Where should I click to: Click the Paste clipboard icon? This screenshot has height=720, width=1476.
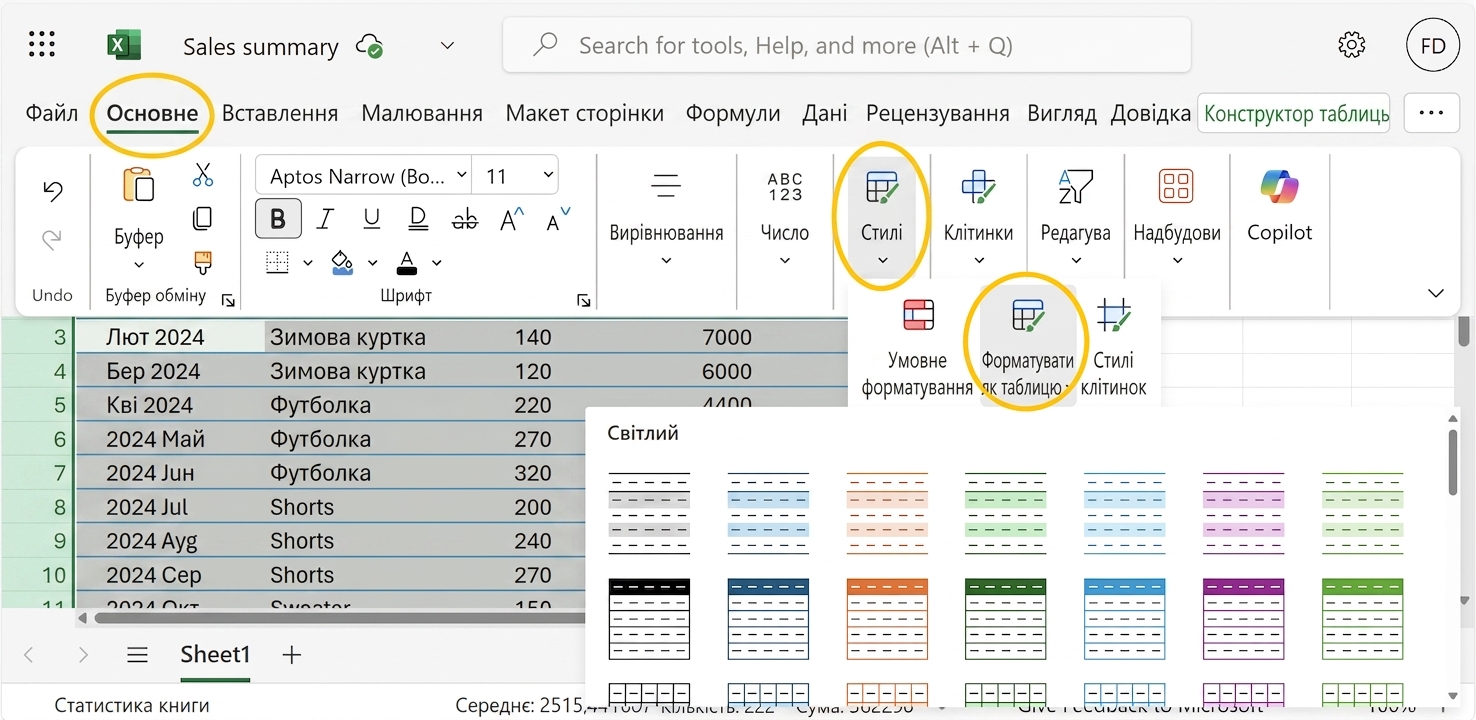coord(138,186)
